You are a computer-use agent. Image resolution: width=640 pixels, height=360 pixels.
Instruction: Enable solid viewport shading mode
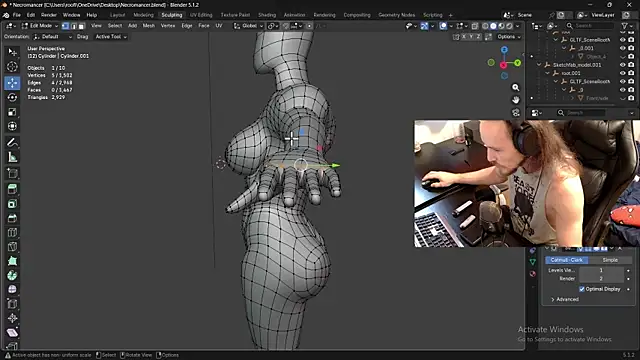(x=493, y=26)
